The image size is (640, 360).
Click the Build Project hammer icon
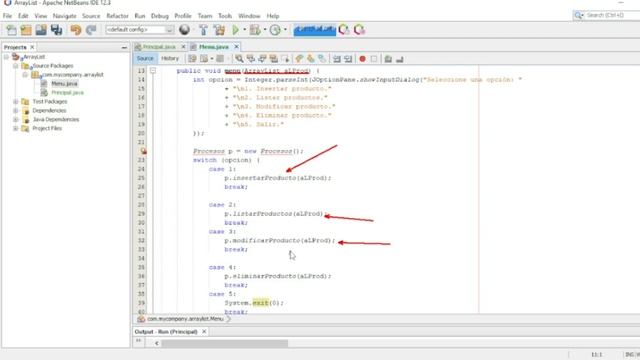tap(203, 30)
